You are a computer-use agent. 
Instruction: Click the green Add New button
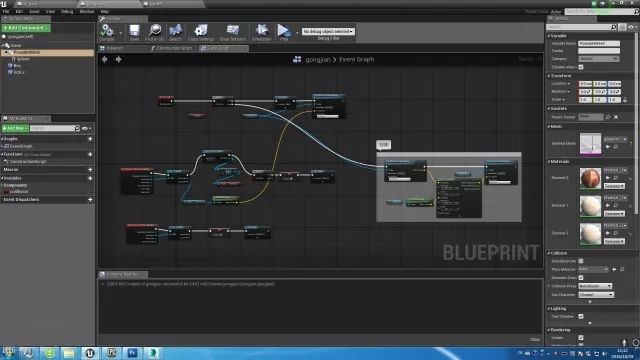(x=15, y=128)
